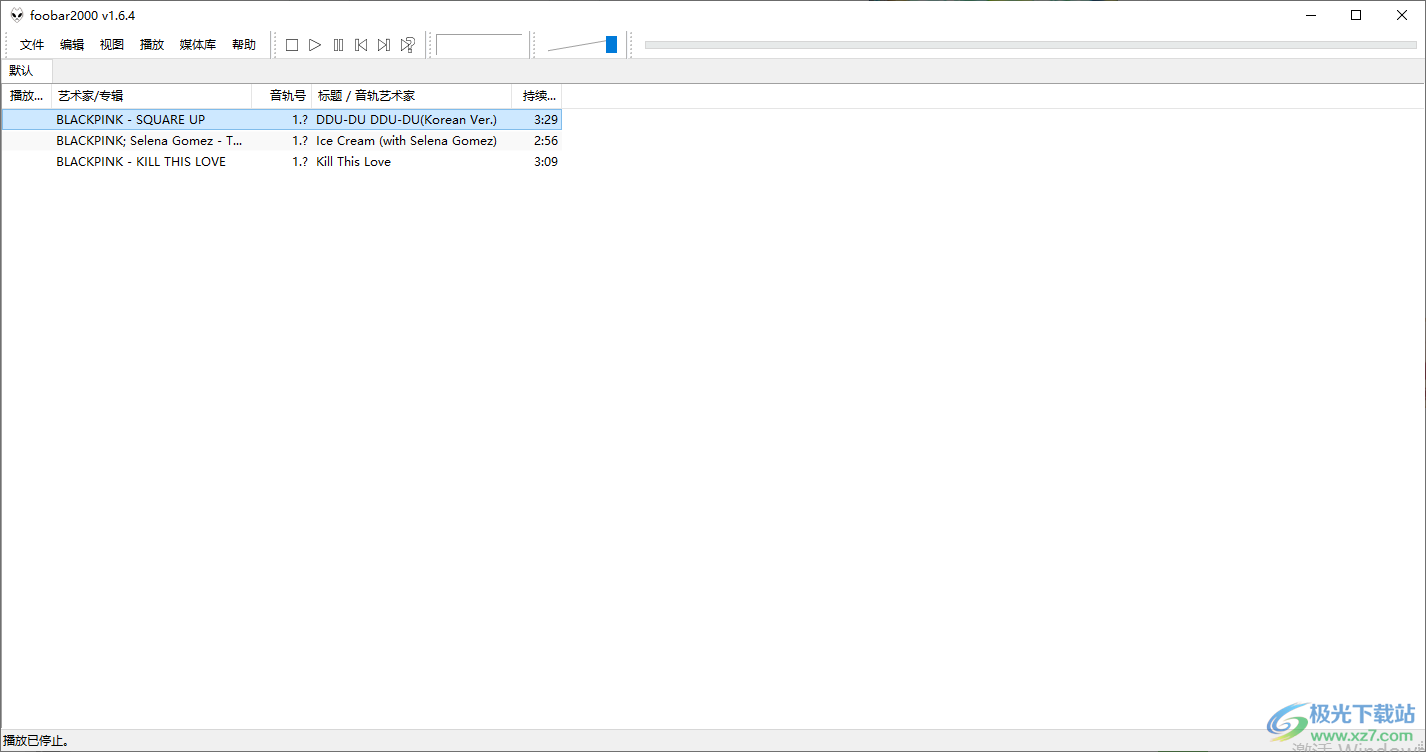Click track number in SQUARE UP row
This screenshot has width=1426, height=752.
tap(300, 120)
